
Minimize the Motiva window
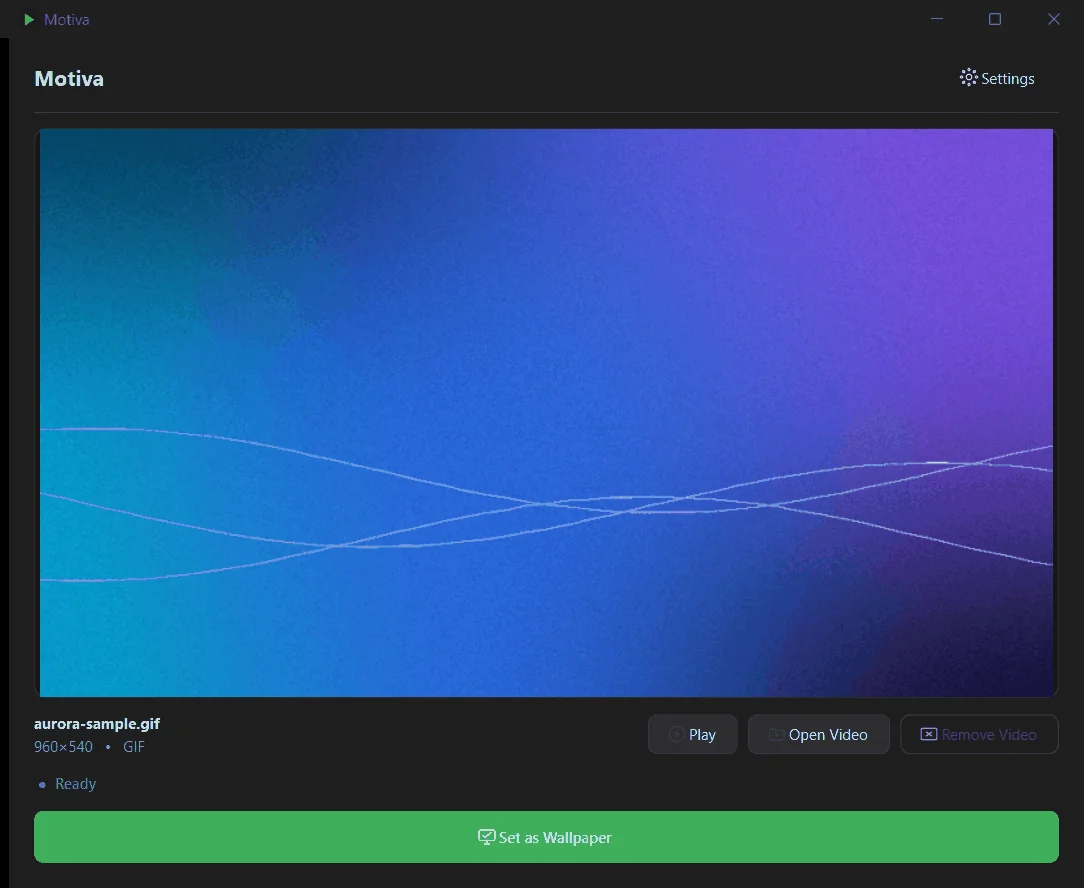tap(937, 19)
